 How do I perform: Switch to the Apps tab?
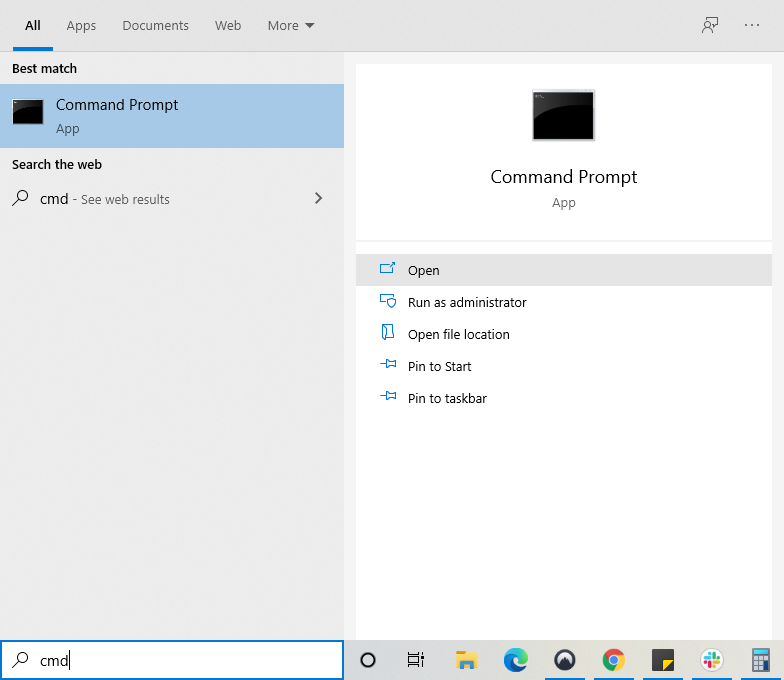(x=81, y=26)
